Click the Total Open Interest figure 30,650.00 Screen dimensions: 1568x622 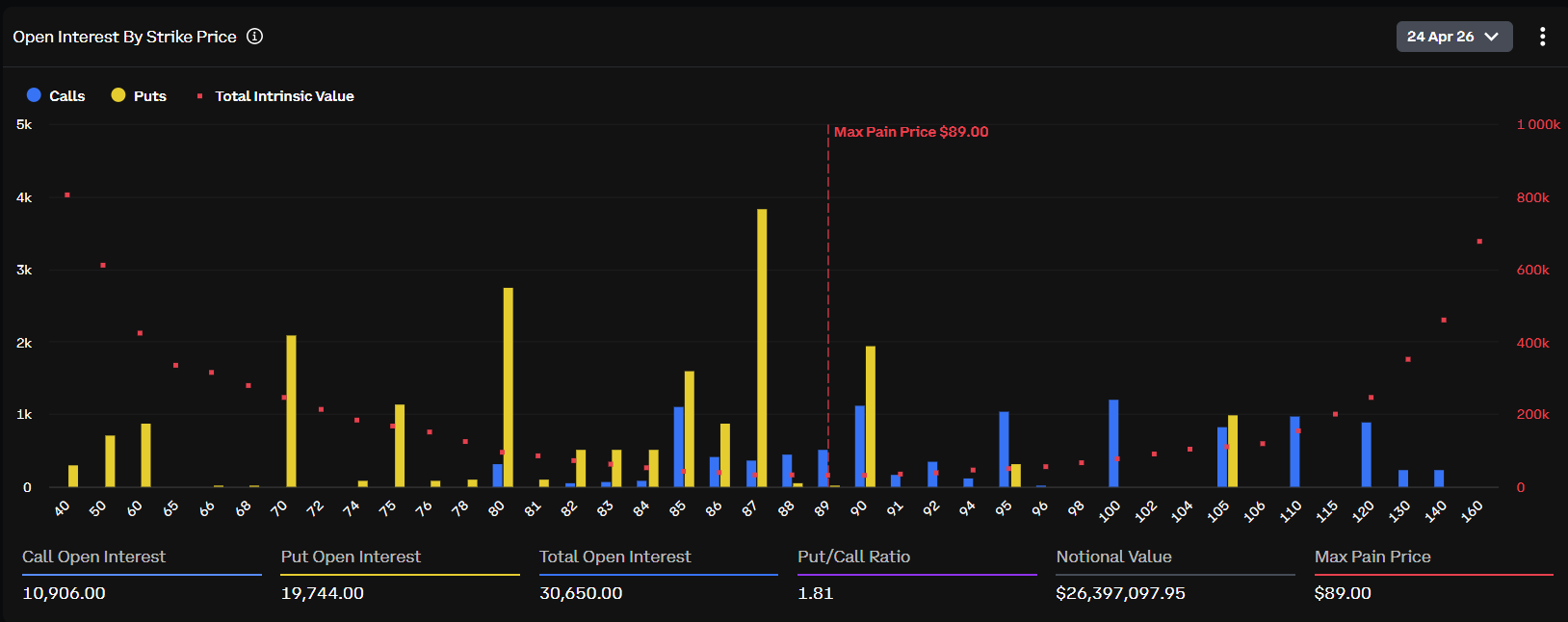pos(581,593)
